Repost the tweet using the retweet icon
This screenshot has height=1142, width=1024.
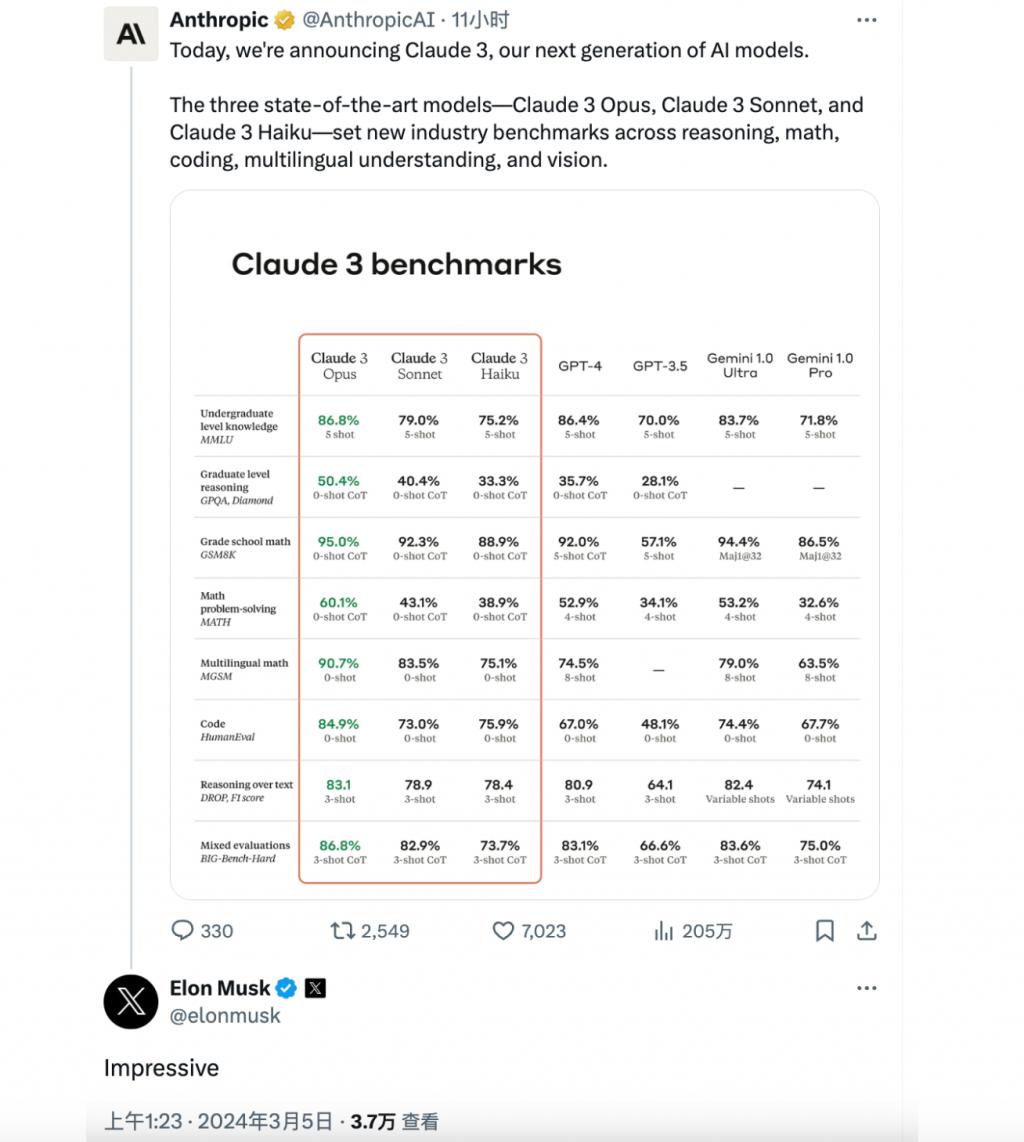pos(342,930)
